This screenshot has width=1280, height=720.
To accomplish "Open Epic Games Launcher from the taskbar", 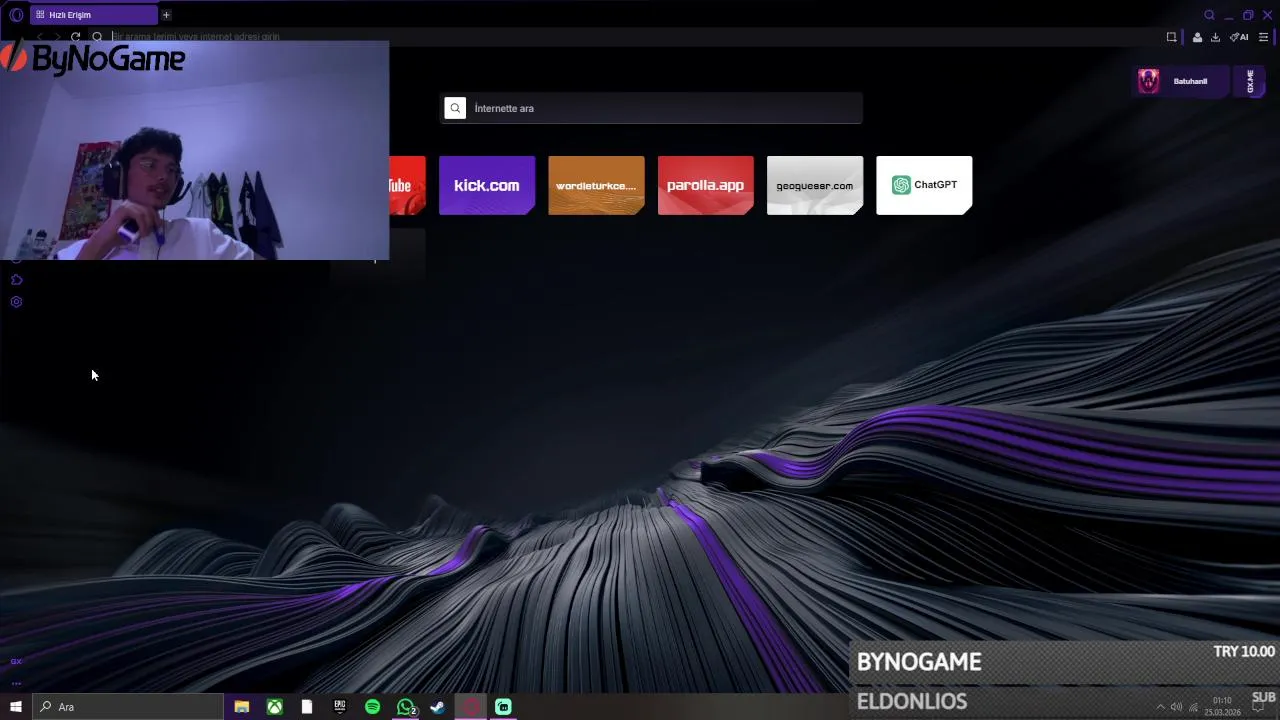I will tap(340, 707).
